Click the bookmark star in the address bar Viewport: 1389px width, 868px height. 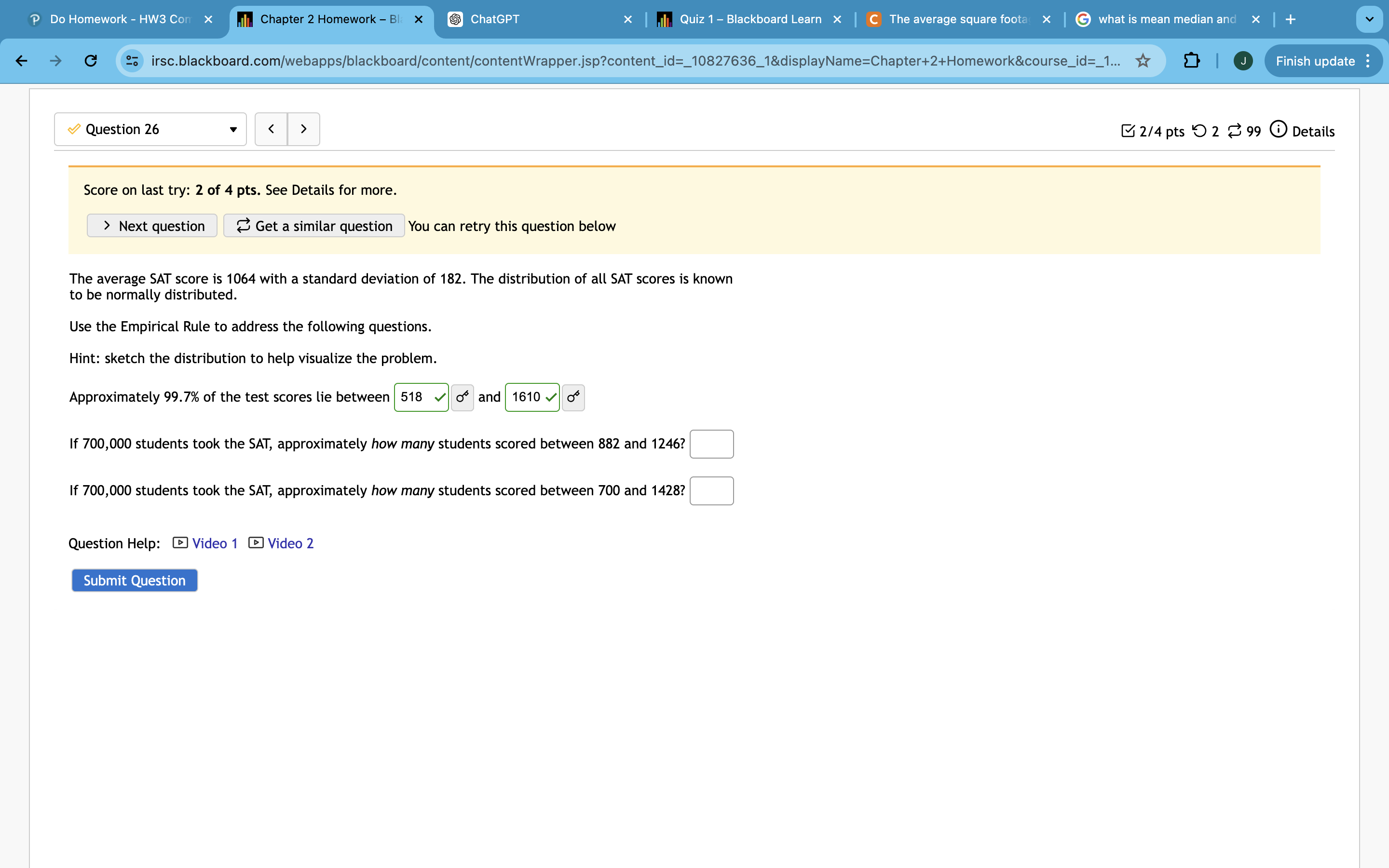(1142, 60)
